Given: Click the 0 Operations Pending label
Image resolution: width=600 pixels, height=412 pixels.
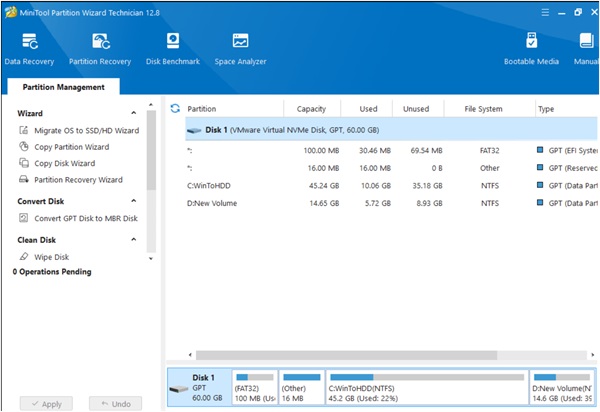Looking at the screenshot, I should [x=52, y=272].
